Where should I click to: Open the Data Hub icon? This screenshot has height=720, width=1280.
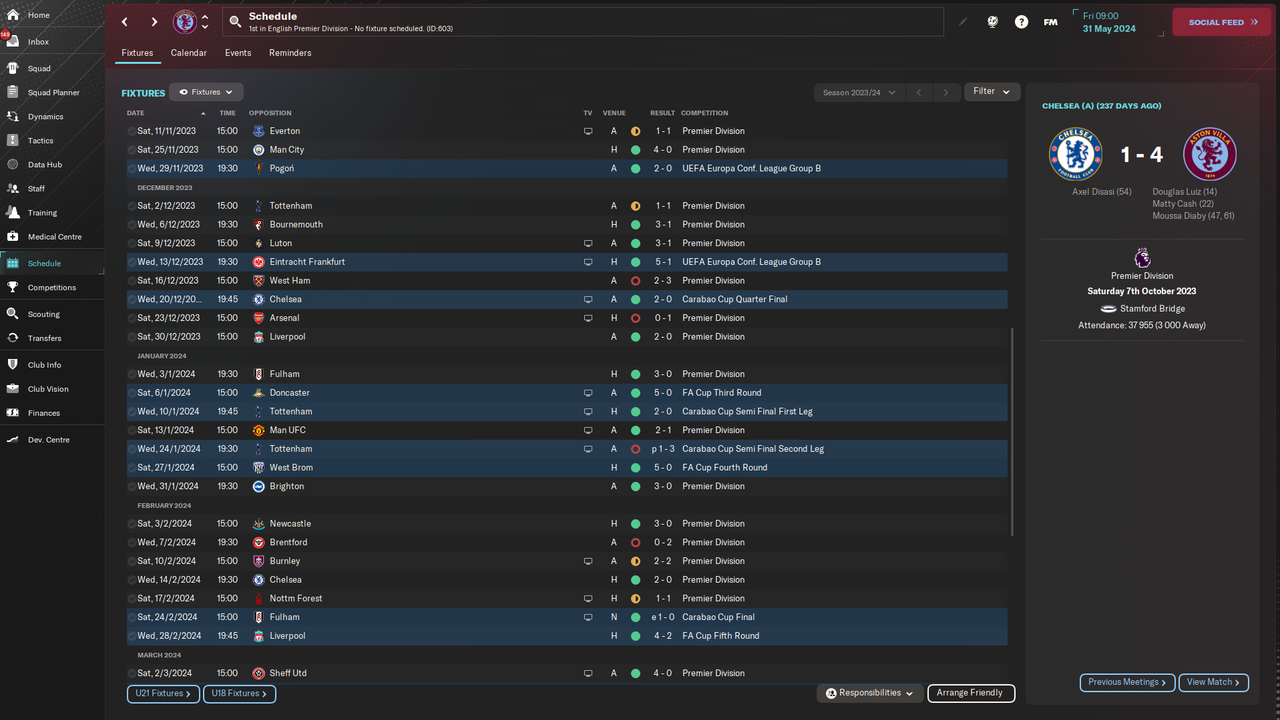[13, 165]
